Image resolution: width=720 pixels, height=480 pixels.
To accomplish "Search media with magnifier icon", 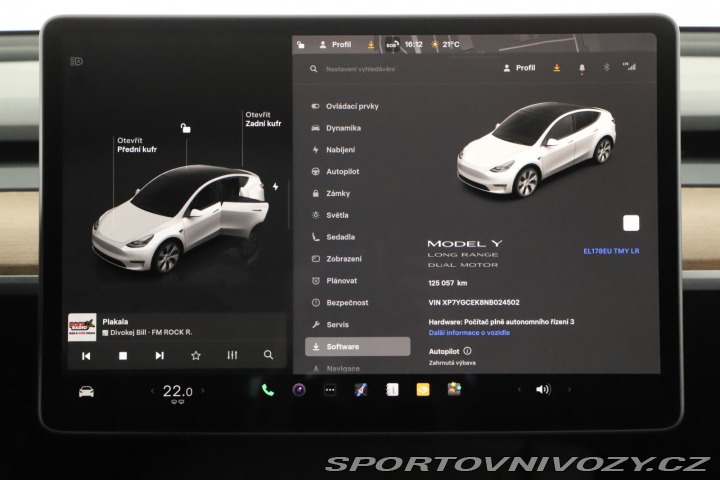I will click(269, 355).
